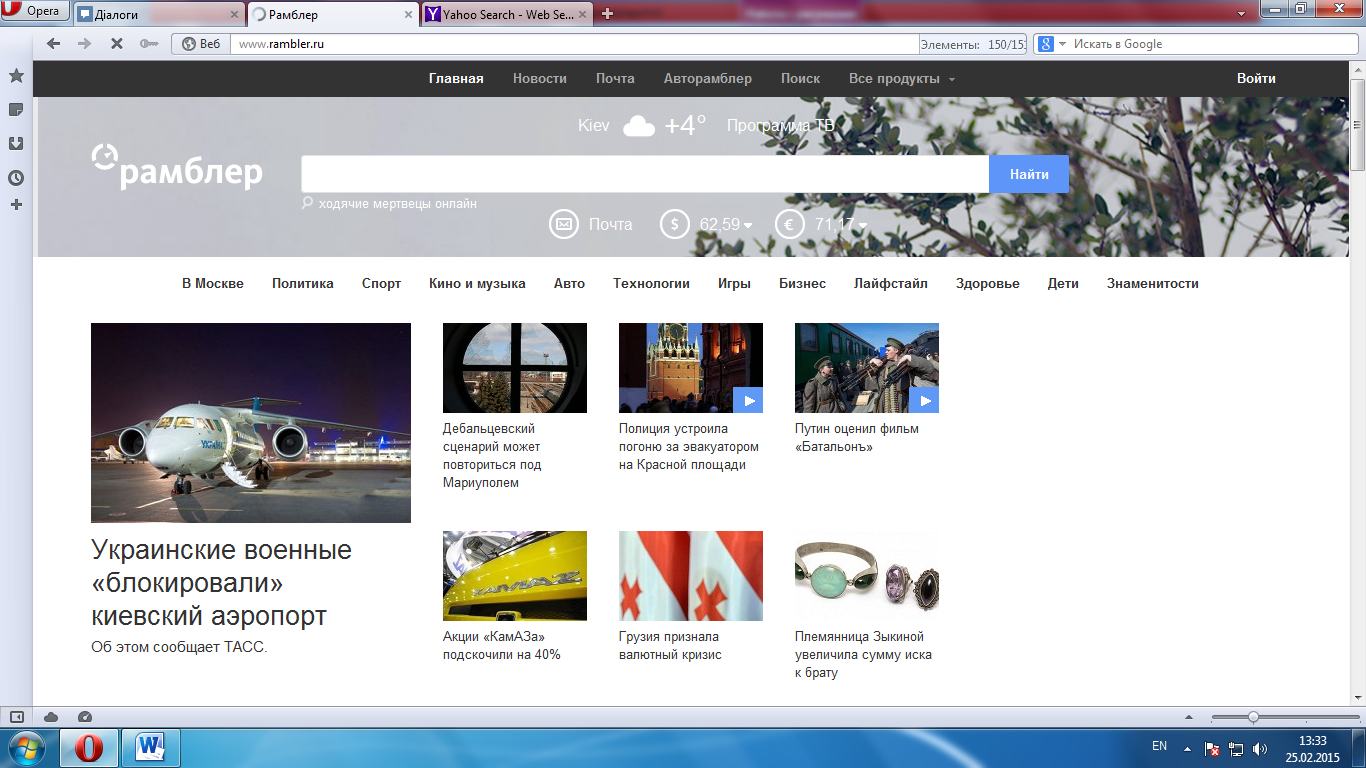Click the Rambler search input field
Image resolution: width=1366 pixels, height=768 pixels.
click(645, 174)
